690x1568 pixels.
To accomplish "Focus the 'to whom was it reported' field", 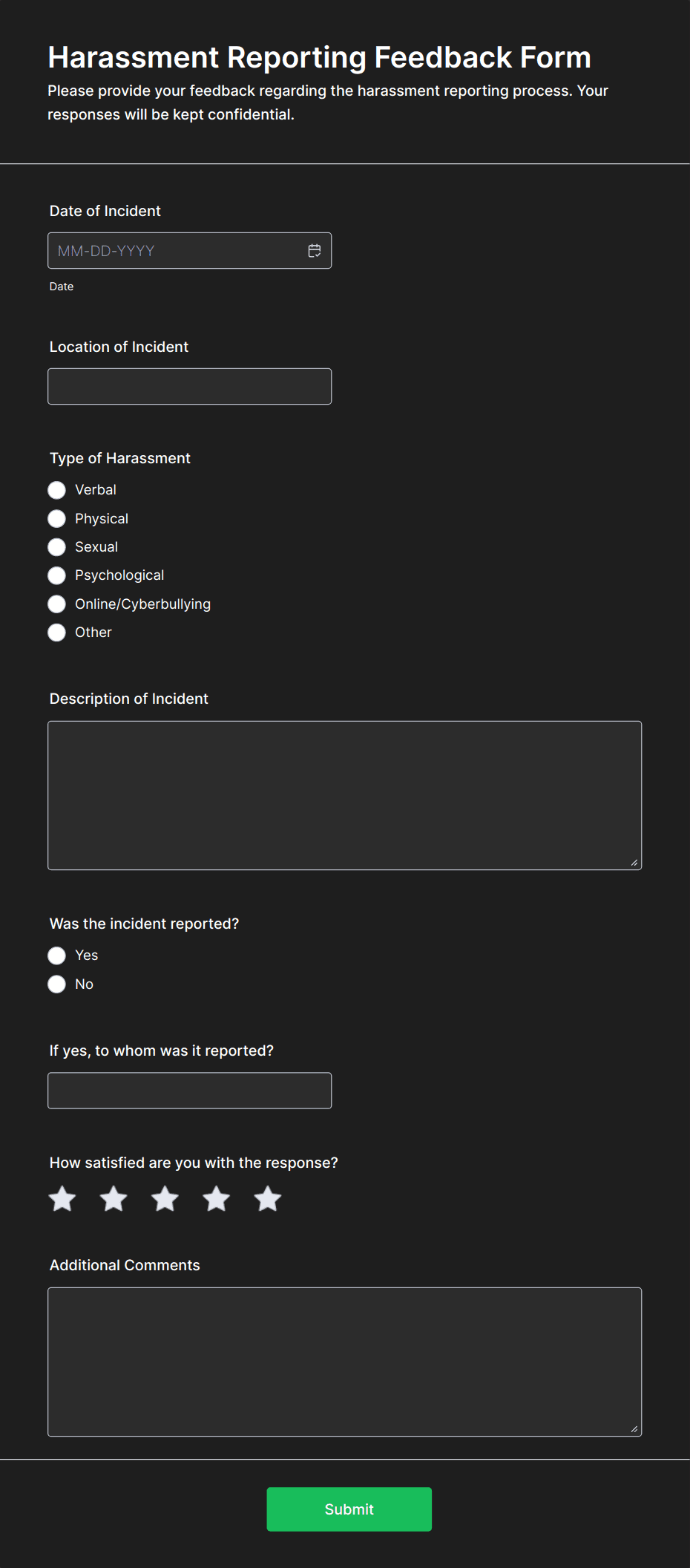I will (189, 1091).
